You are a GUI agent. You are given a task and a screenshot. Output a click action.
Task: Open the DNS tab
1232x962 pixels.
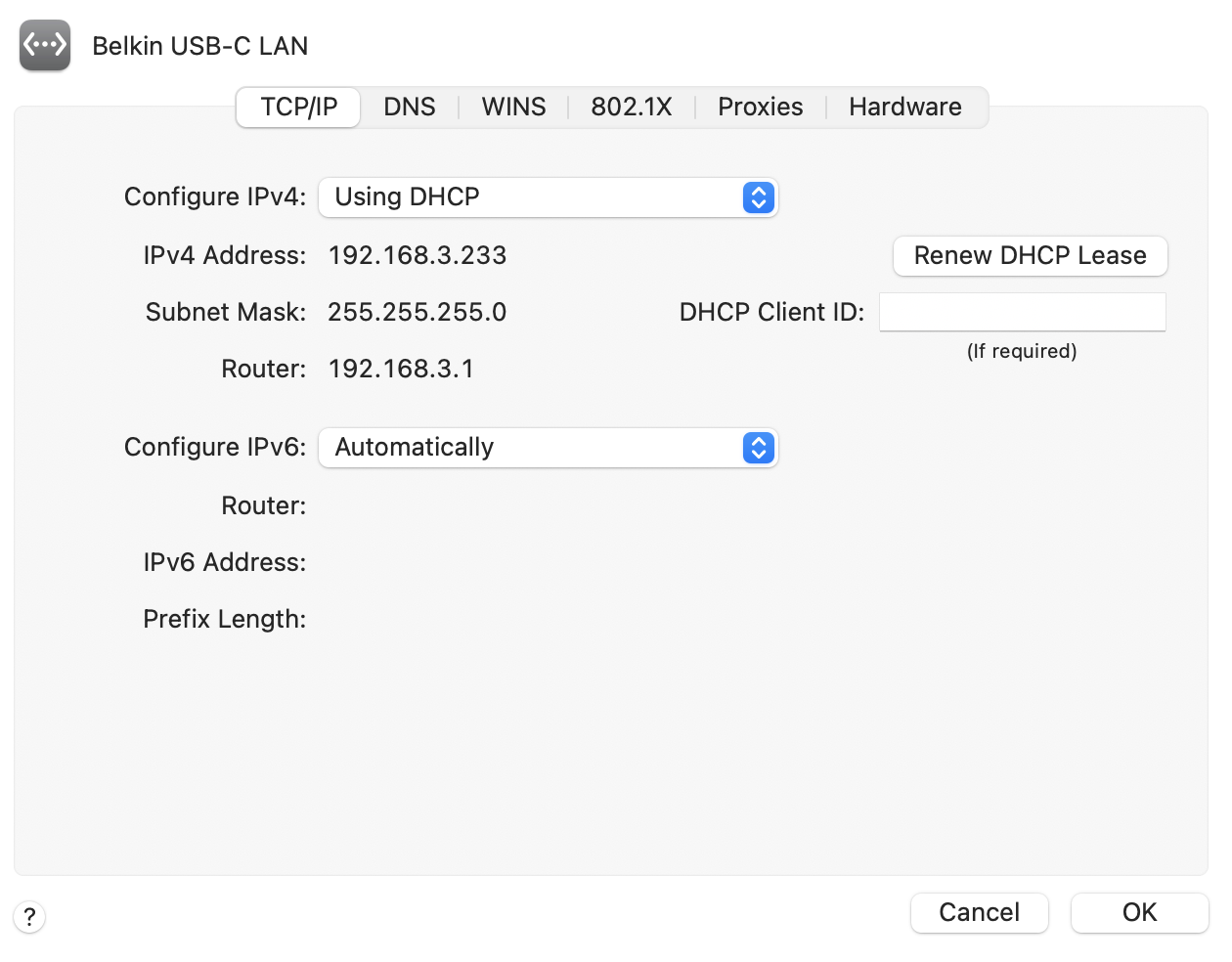click(409, 107)
